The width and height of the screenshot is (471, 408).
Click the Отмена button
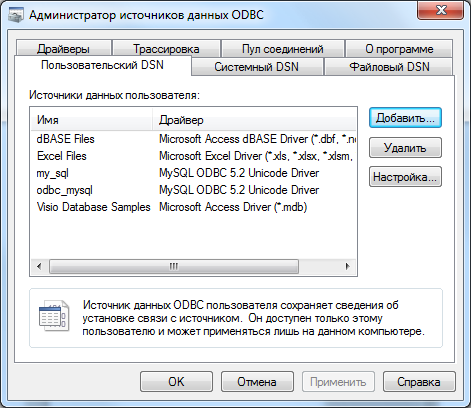click(257, 382)
